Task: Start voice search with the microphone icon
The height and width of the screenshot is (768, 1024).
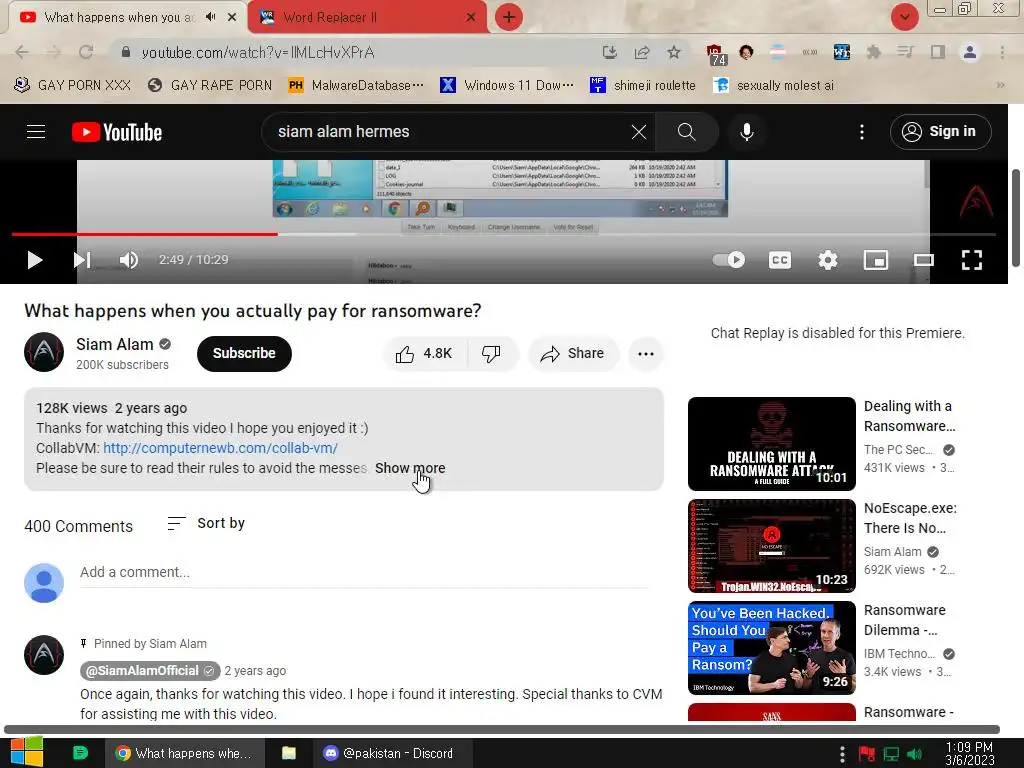Action: coord(746,132)
